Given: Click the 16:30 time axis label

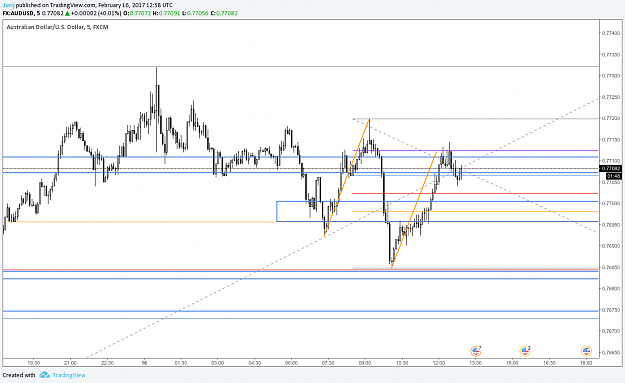Looking at the screenshot, I should (x=549, y=363).
